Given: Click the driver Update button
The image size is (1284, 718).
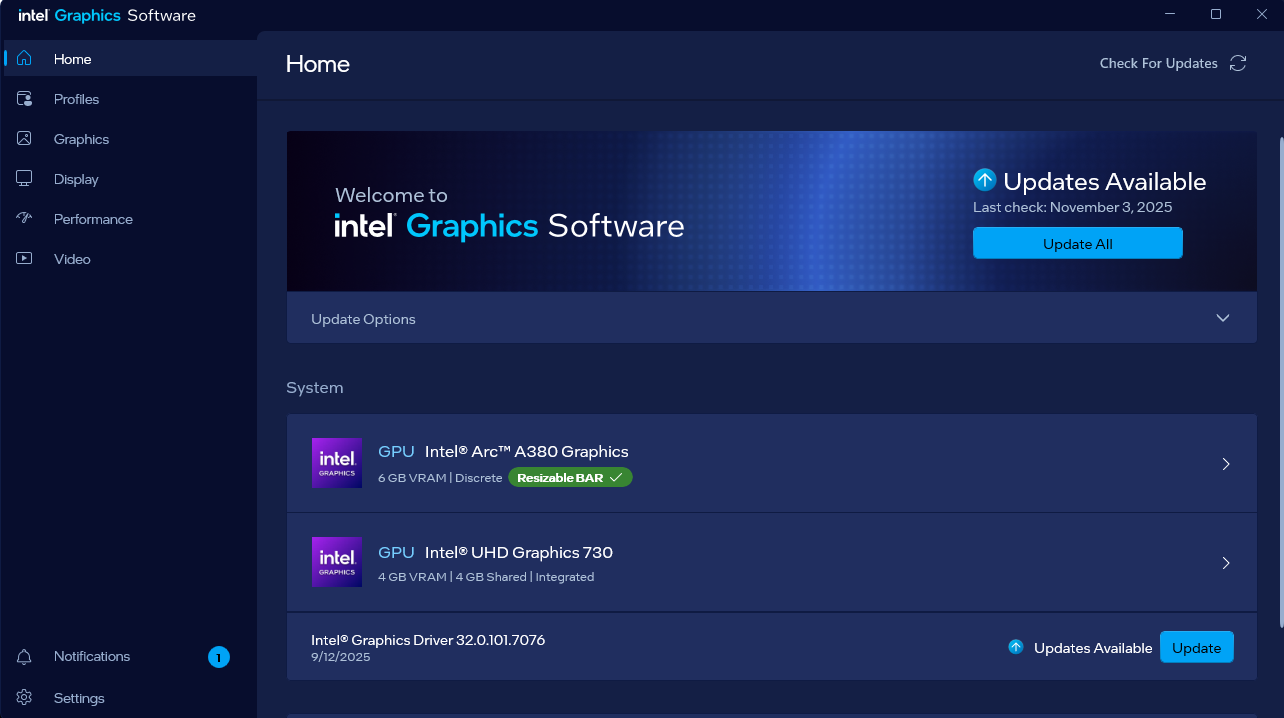Looking at the screenshot, I should pos(1197,647).
